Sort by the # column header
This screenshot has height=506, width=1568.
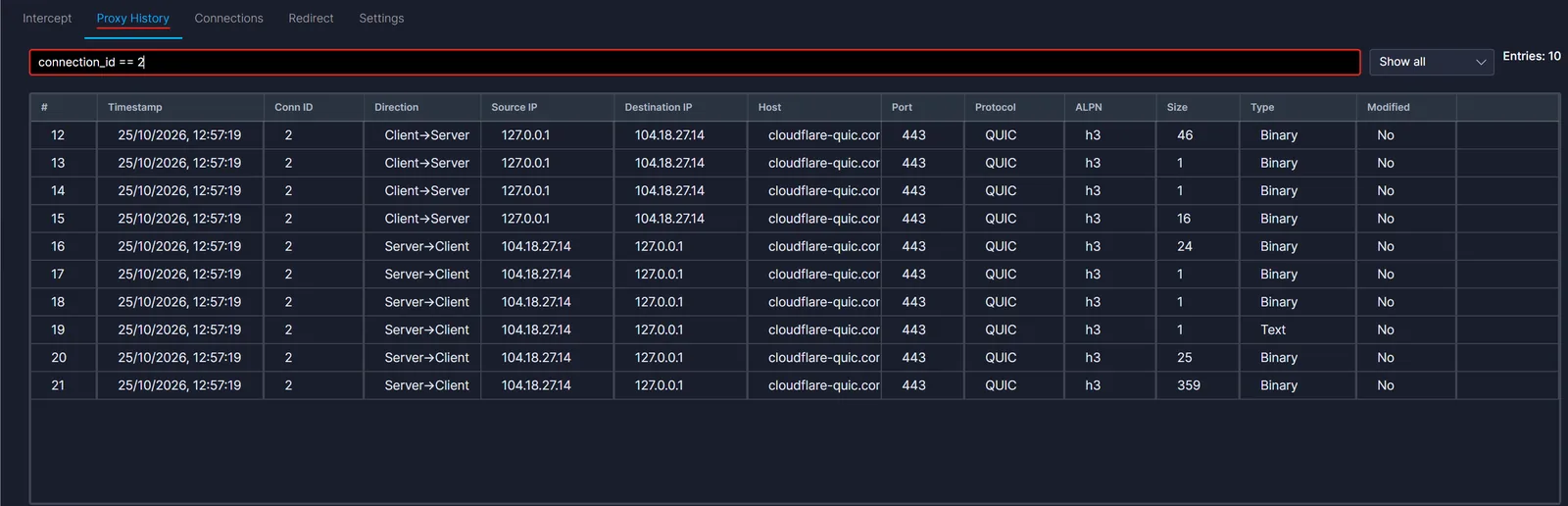64,107
